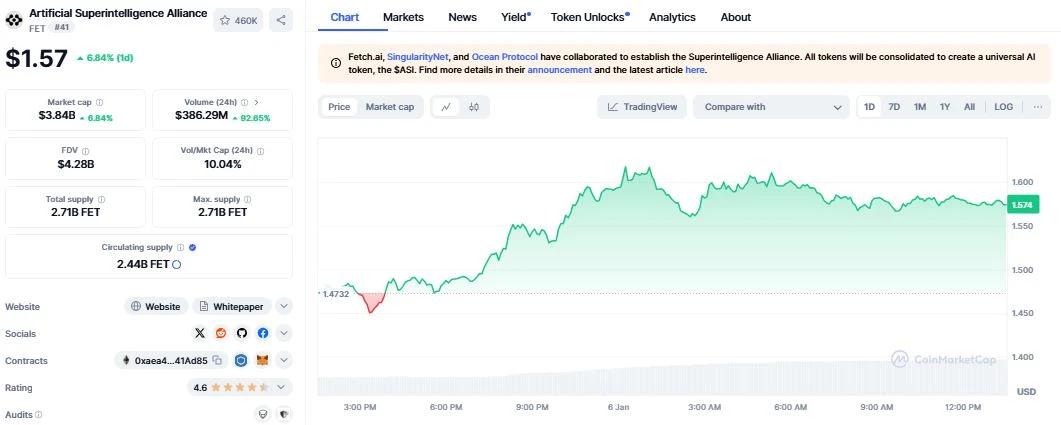Set chart range to 1Y
The image size is (1061, 425).
click(x=945, y=107)
